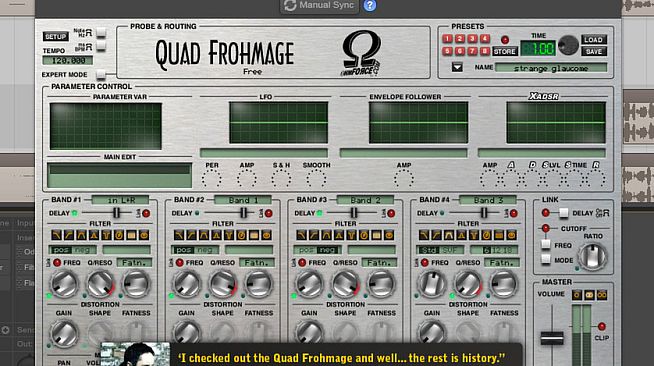Toggle the Band #1 Freq sync red LED
654x366 pixels.
pos(57,263)
